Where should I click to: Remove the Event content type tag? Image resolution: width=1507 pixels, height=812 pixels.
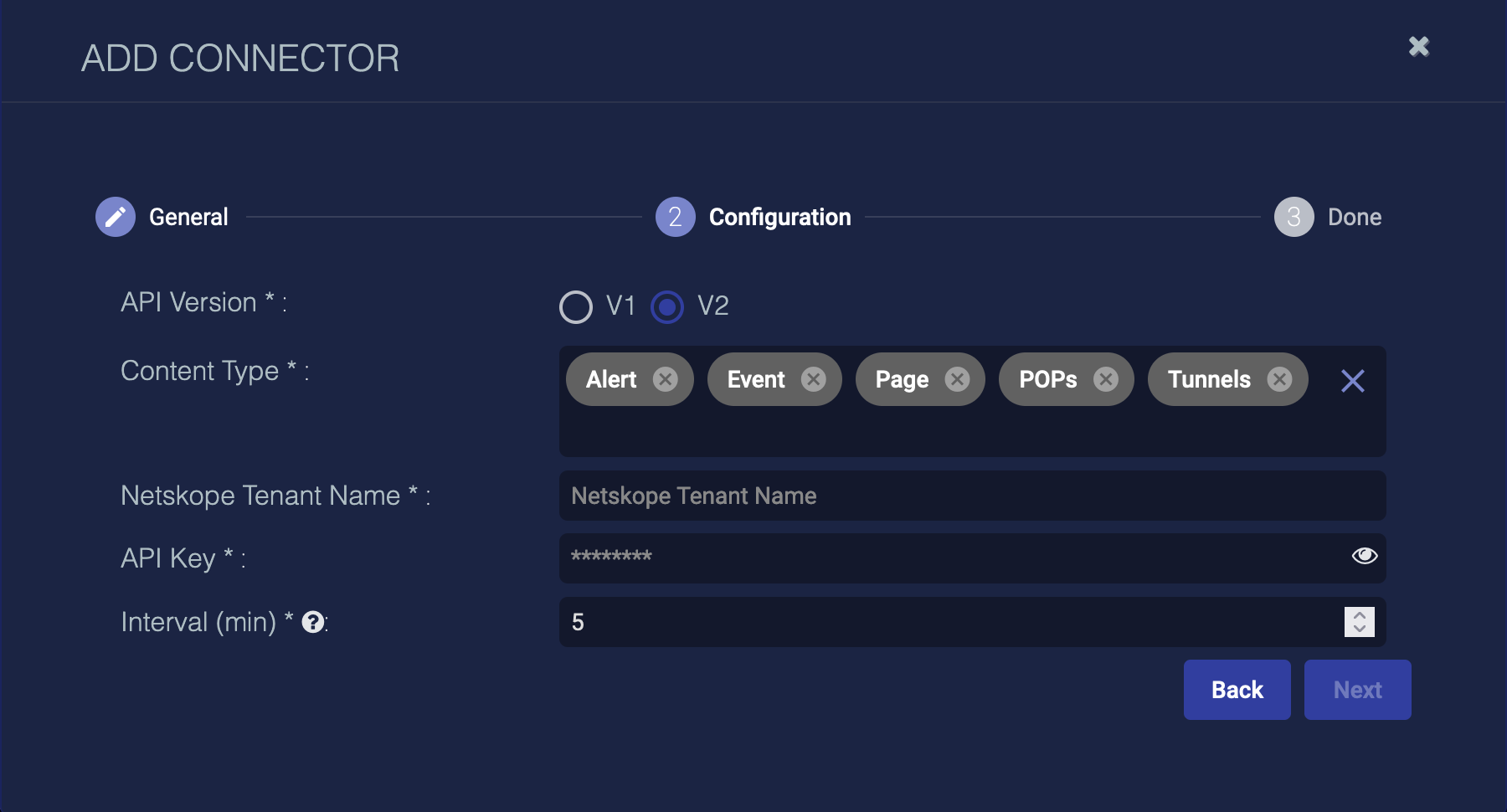(x=813, y=379)
